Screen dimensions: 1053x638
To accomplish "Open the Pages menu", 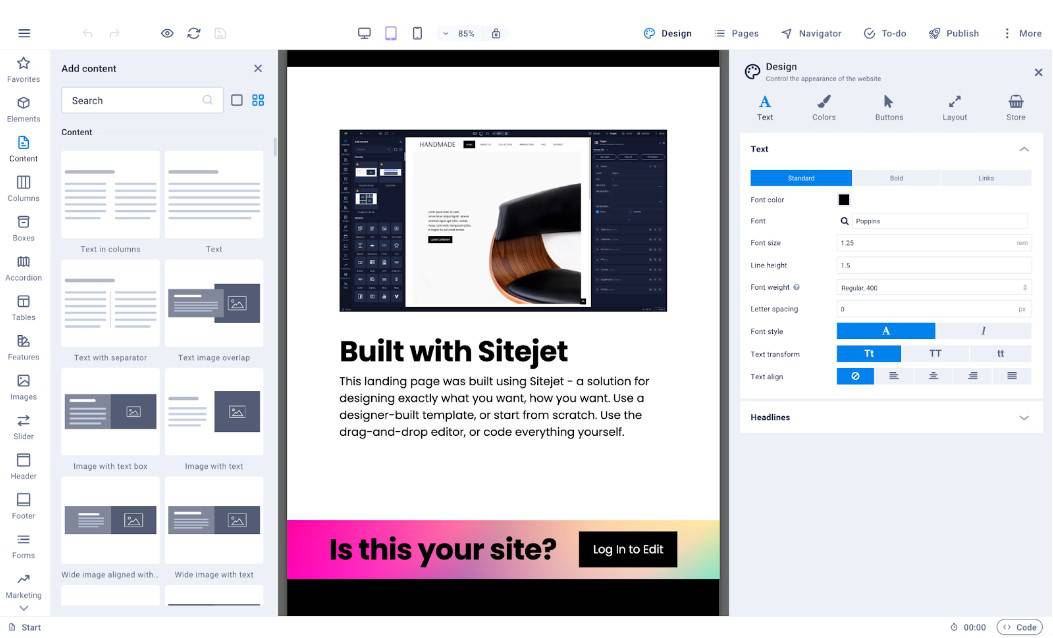I will click(736, 34).
